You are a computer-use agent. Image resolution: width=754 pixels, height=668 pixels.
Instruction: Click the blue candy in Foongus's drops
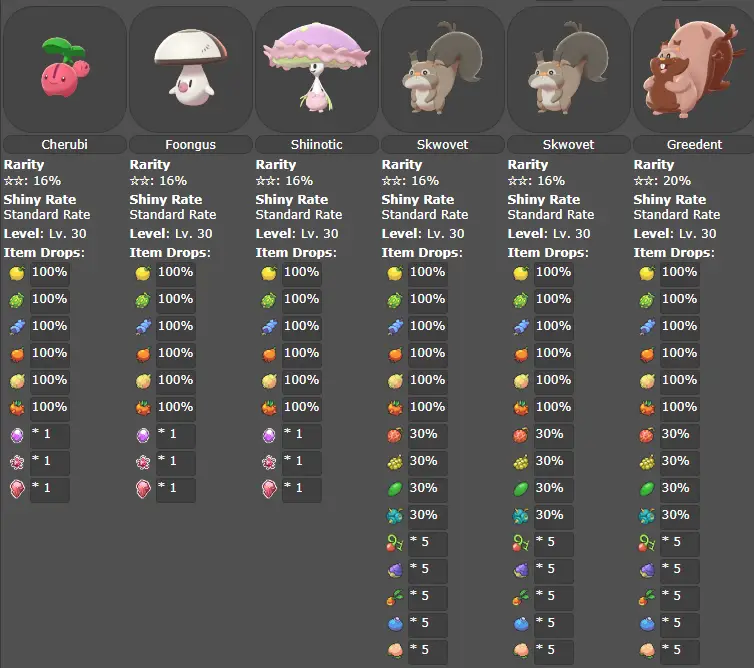[x=142, y=327]
